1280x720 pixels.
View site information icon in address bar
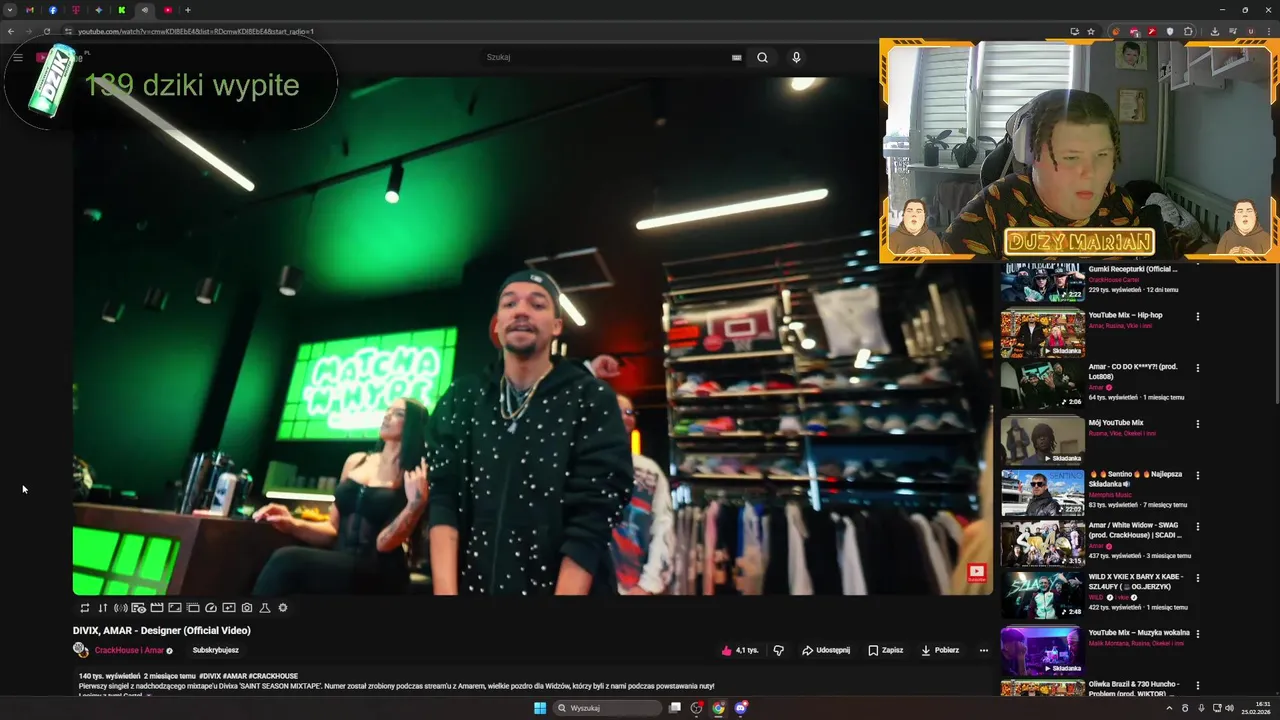pos(68,31)
